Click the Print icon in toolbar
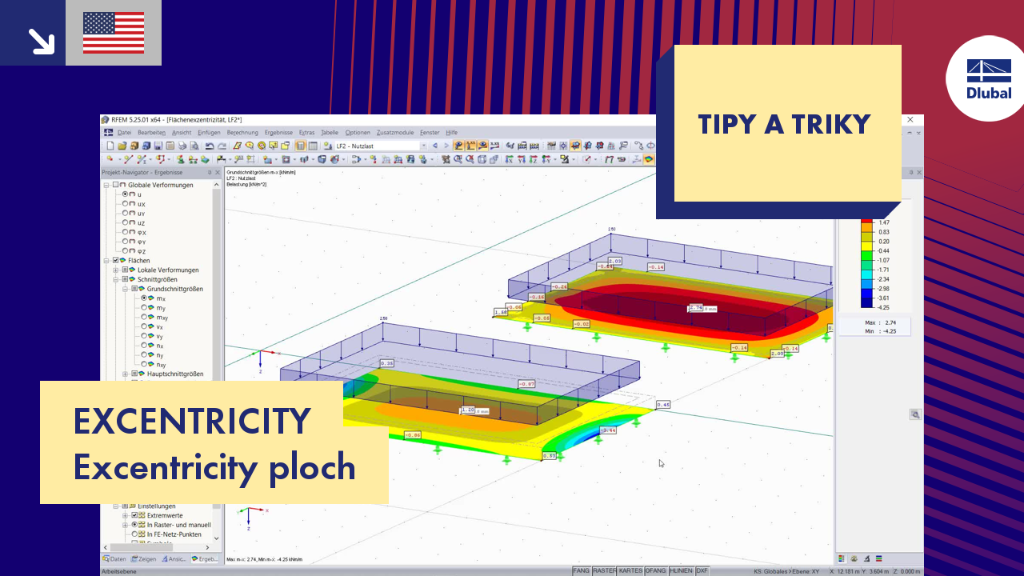Viewport: 1024px width, 576px height. 182,146
